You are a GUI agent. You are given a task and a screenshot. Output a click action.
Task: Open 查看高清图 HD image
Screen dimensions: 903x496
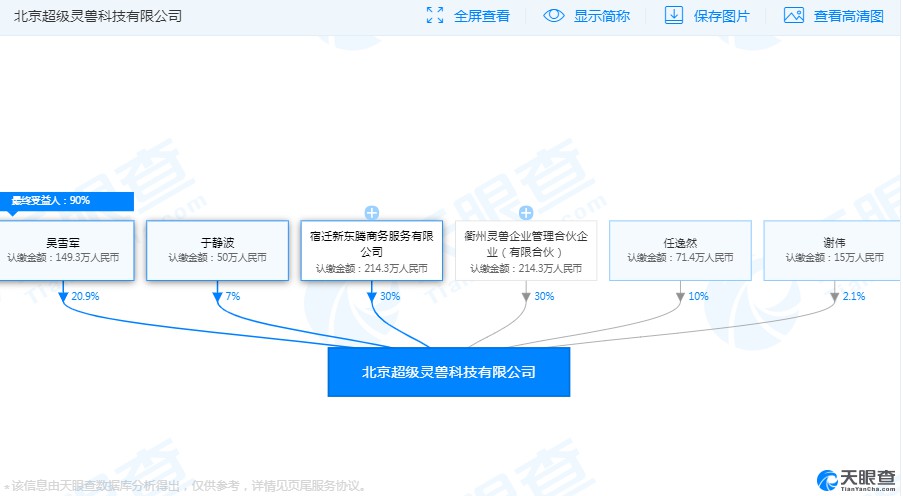click(848, 16)
